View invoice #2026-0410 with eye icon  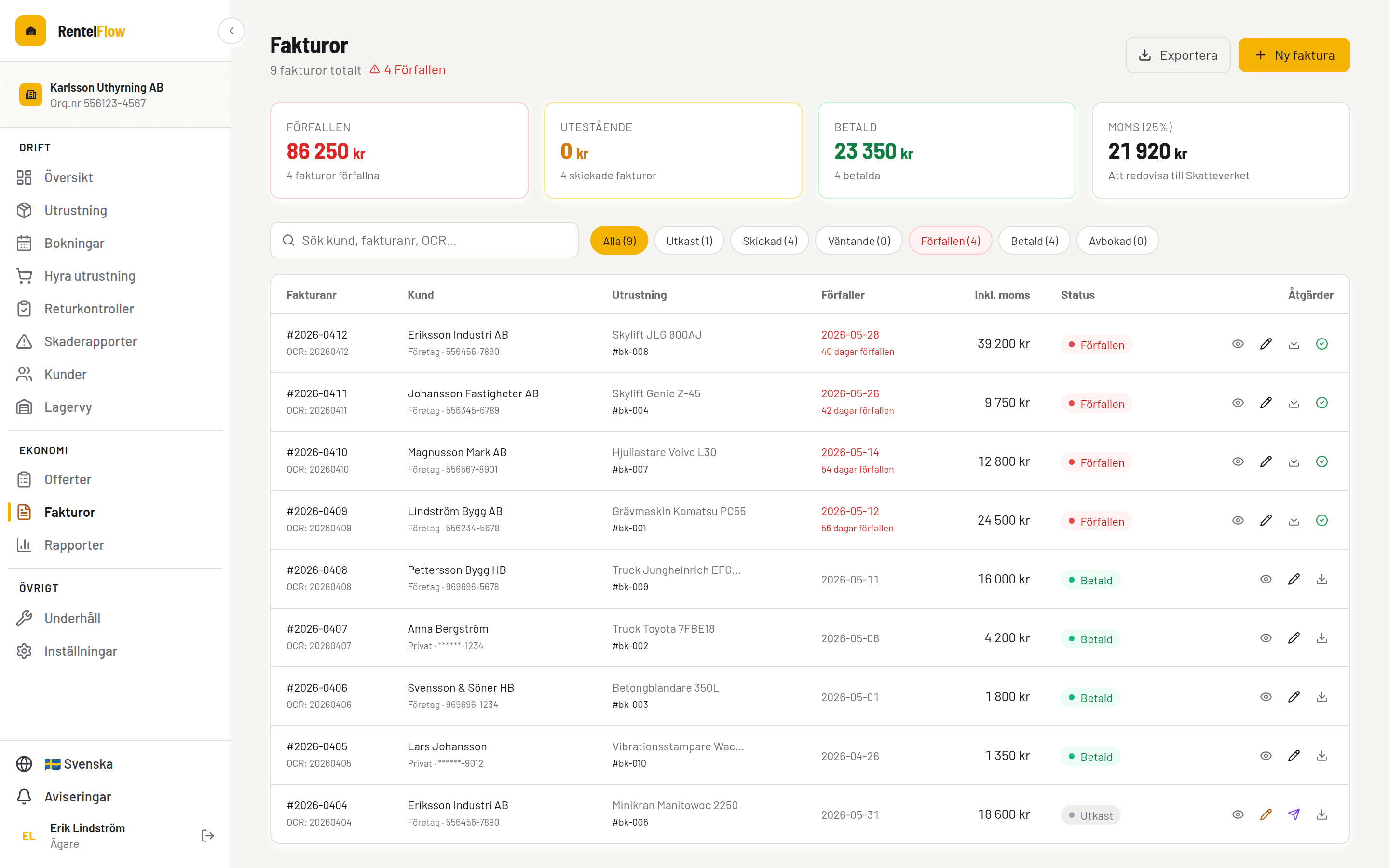[1238, 461]
